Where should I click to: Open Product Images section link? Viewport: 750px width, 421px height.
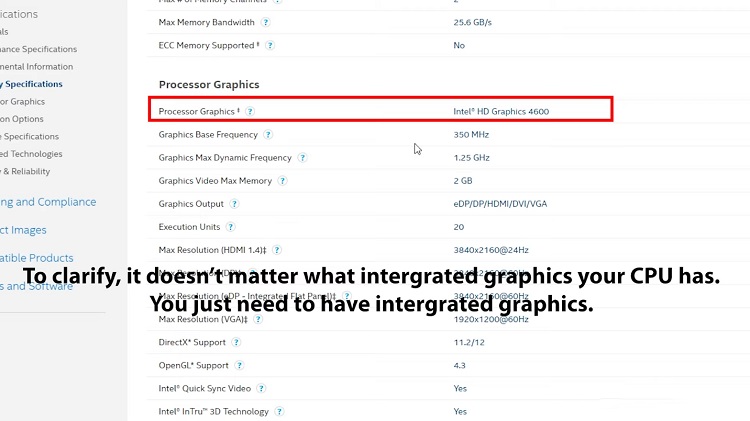tap(23, 230)
